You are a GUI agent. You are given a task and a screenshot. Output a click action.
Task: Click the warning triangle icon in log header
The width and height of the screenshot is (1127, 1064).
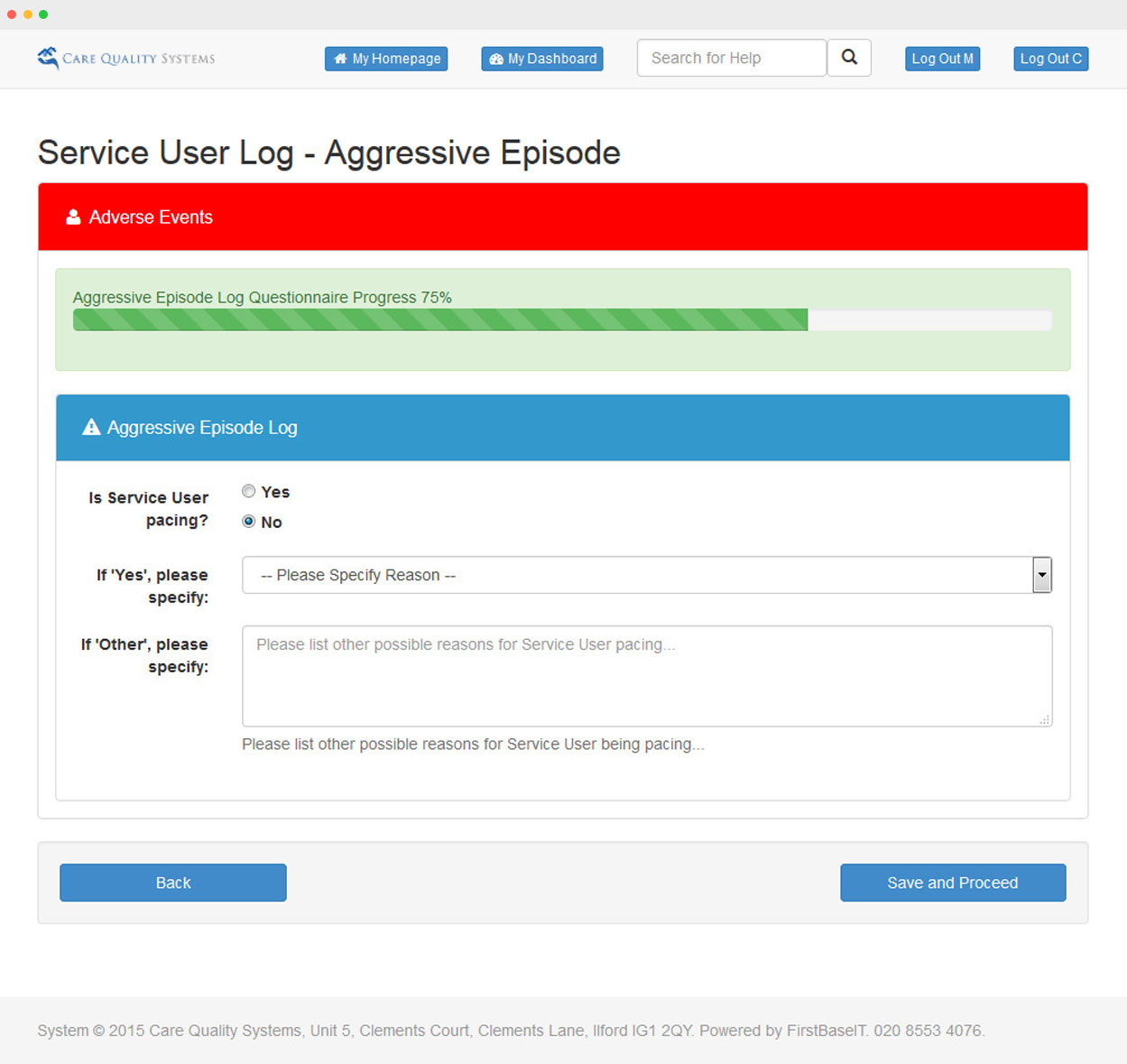91,428
